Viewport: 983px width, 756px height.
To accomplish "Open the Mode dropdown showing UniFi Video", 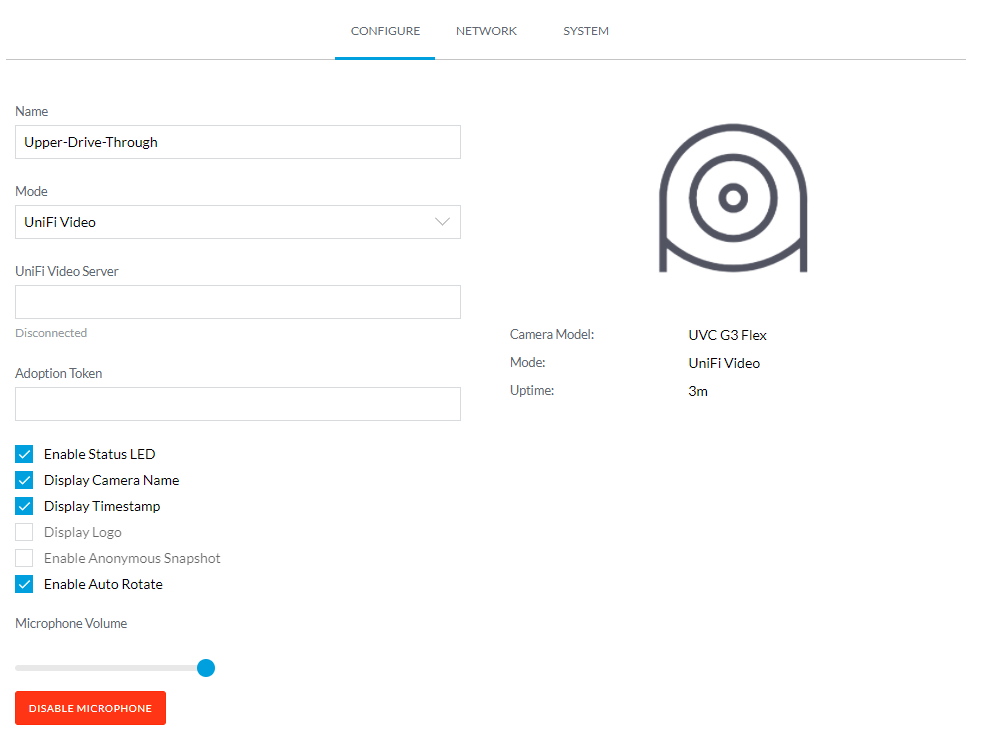I will coord(238,222).
